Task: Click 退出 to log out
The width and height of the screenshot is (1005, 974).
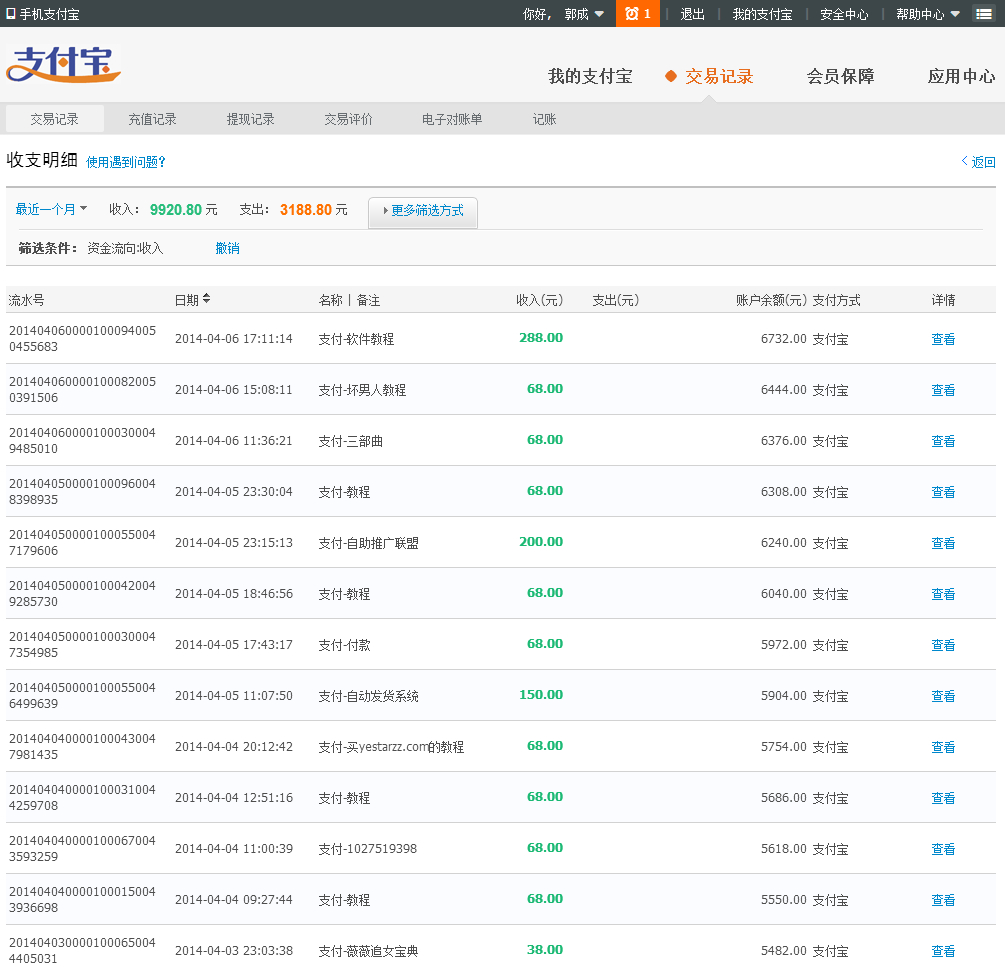Action: [692, 14]
